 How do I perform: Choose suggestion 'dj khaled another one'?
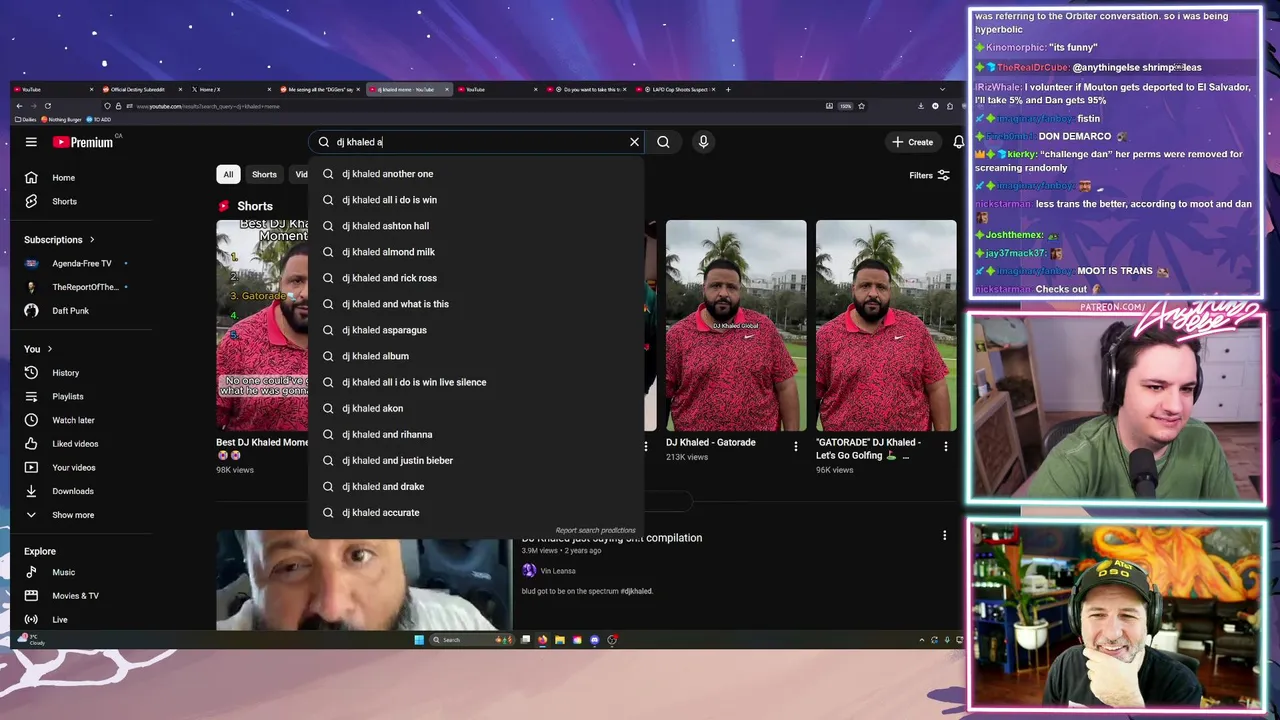pos(475,174)
